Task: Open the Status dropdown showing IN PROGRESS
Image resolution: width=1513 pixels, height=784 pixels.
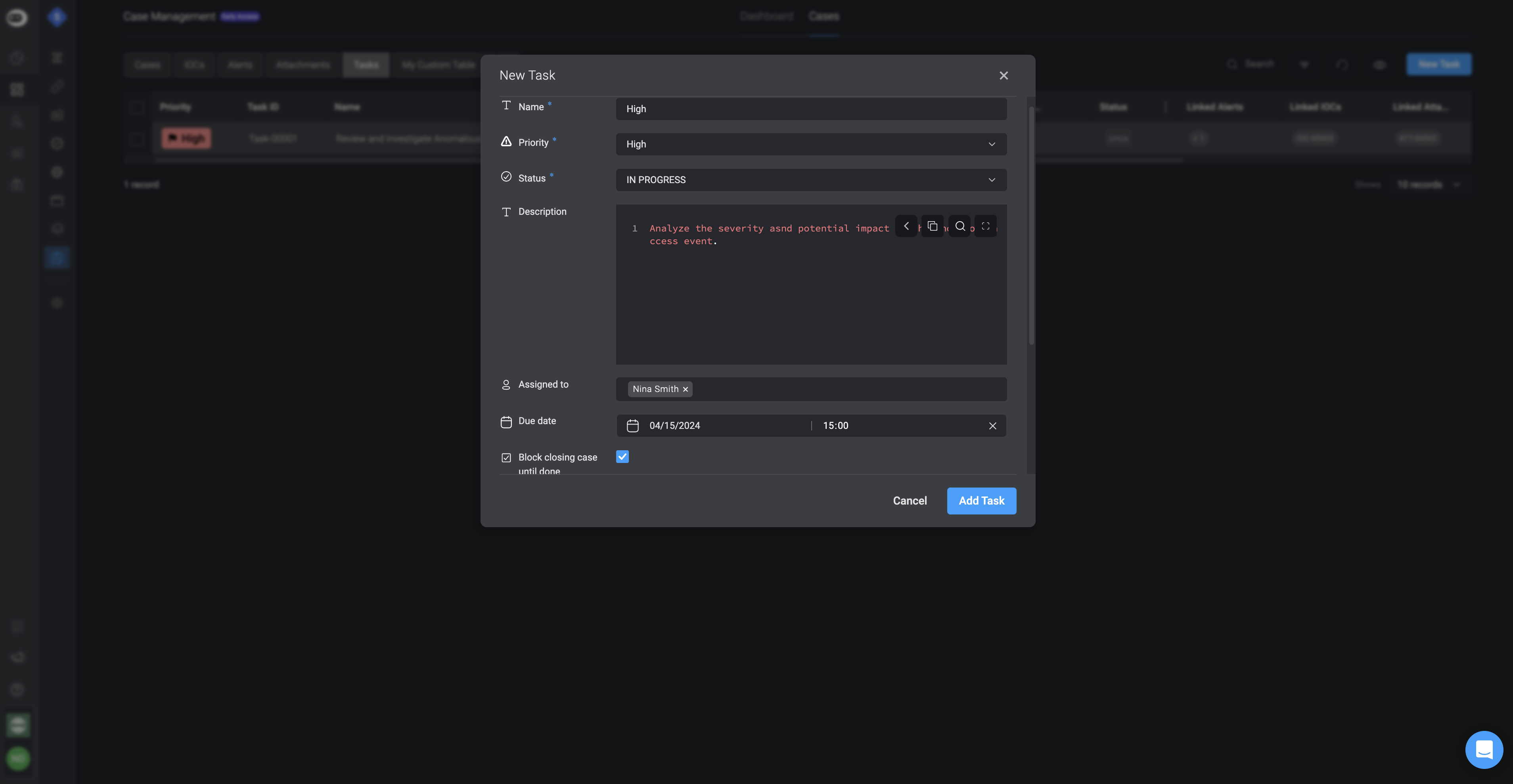Action: [x=810, y=180]
